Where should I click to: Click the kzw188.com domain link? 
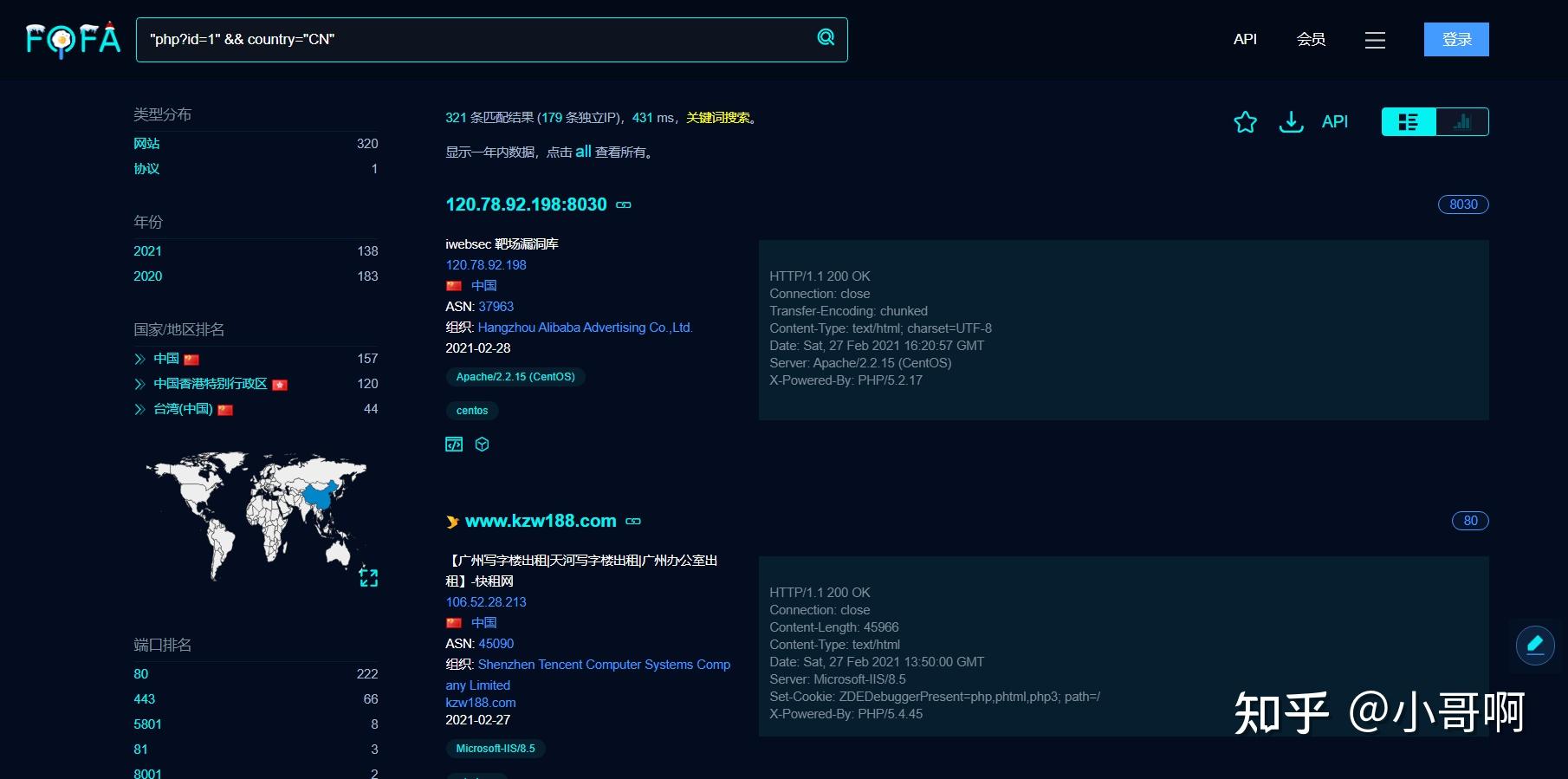(481, 703)
